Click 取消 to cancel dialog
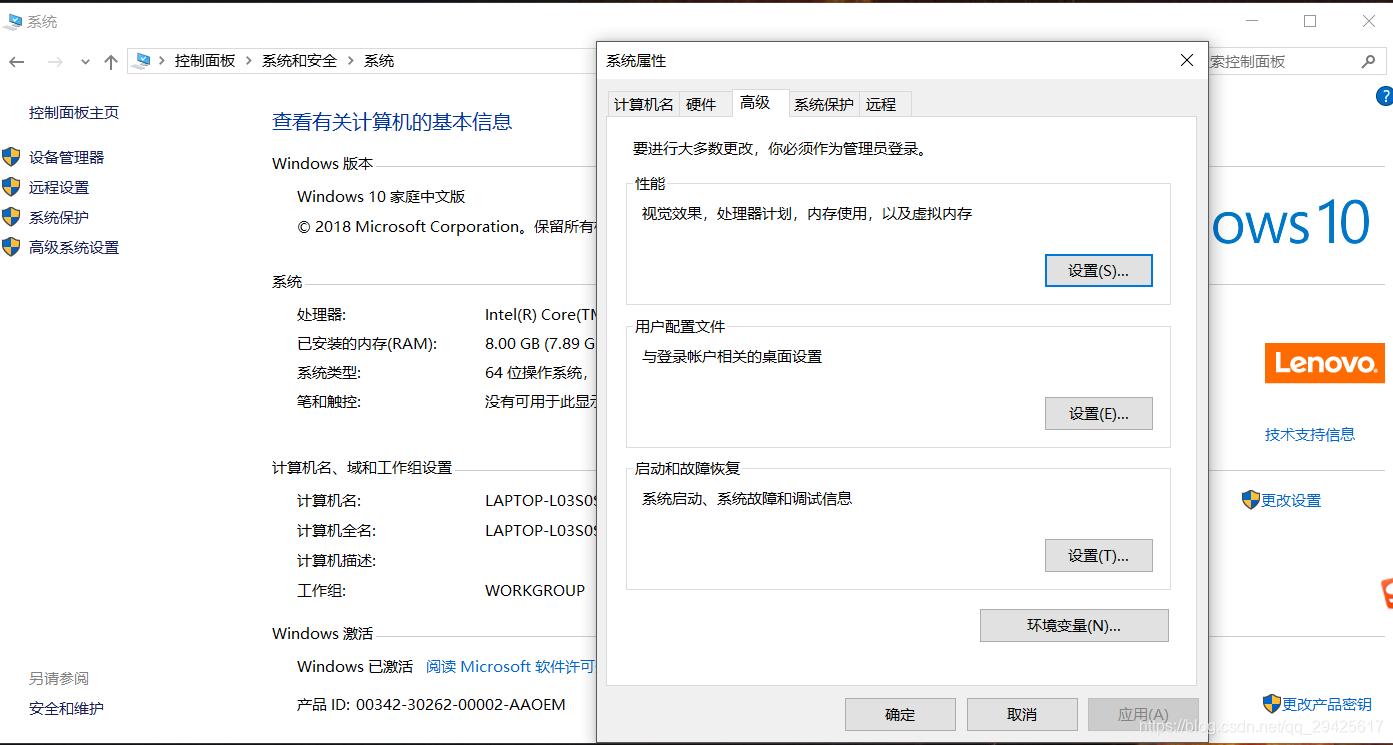 point(1022,714)
